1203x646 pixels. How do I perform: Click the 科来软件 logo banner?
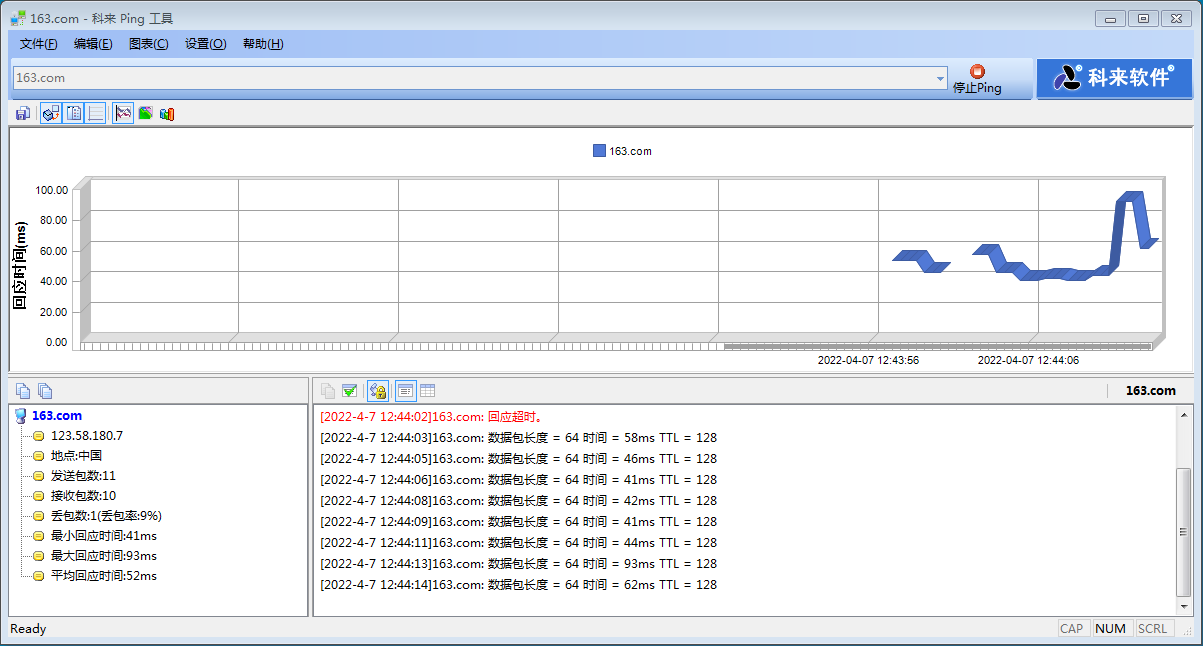(1113, 78)
